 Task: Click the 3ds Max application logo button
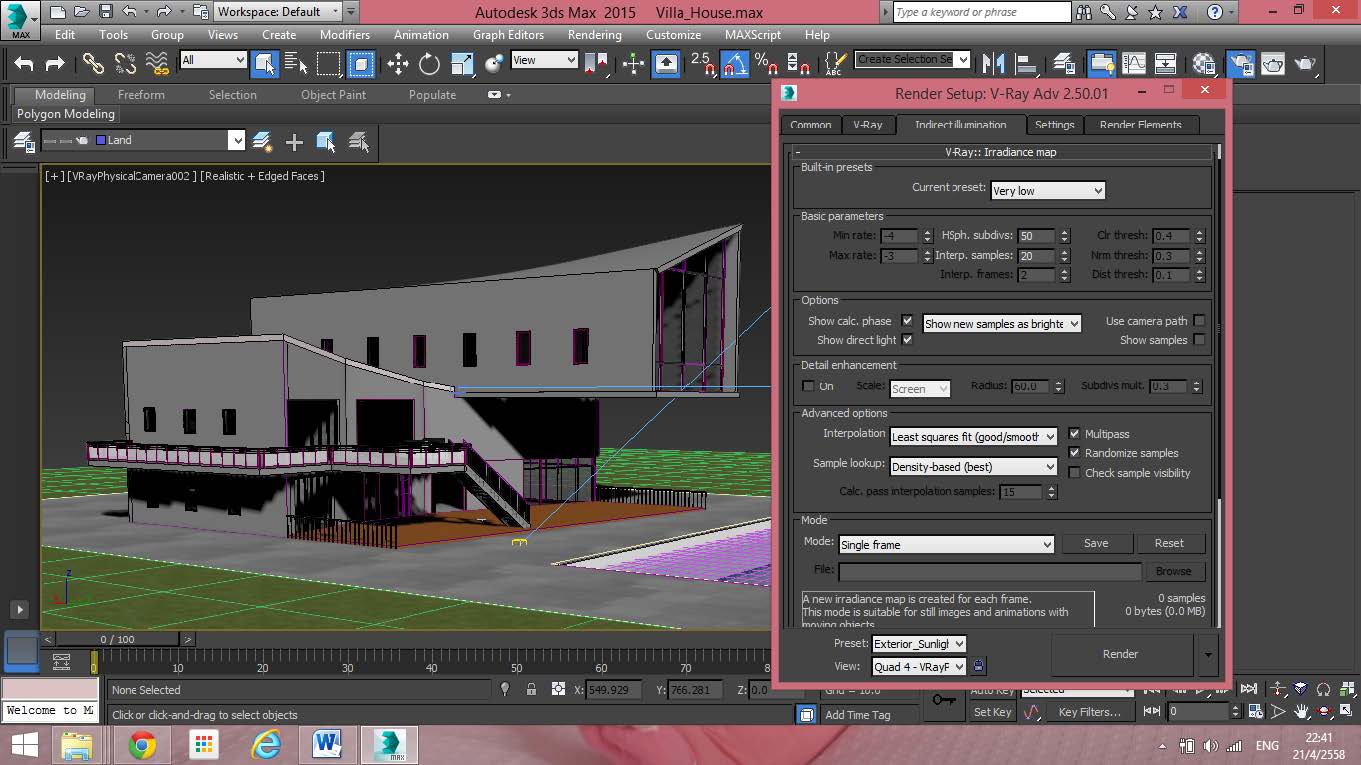coord(20,19)
